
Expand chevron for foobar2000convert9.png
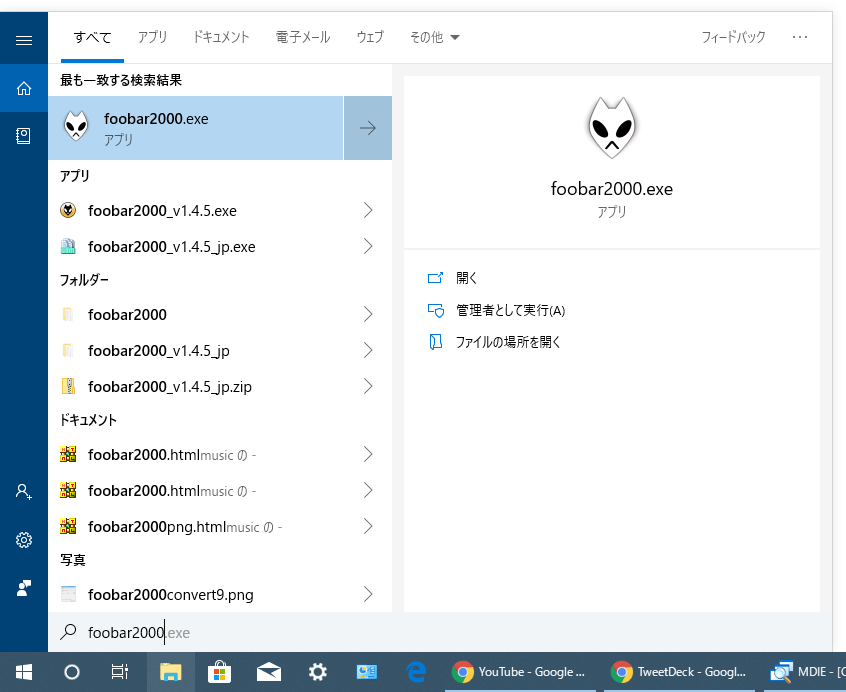point(368,594)
